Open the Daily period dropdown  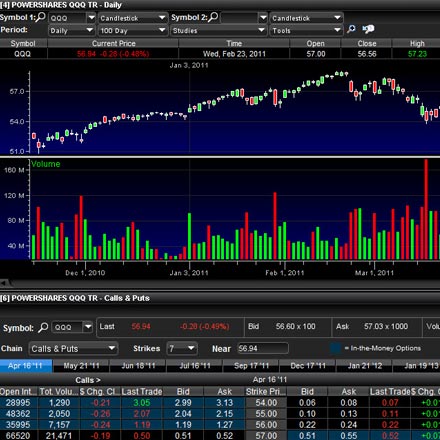[72, 31]
